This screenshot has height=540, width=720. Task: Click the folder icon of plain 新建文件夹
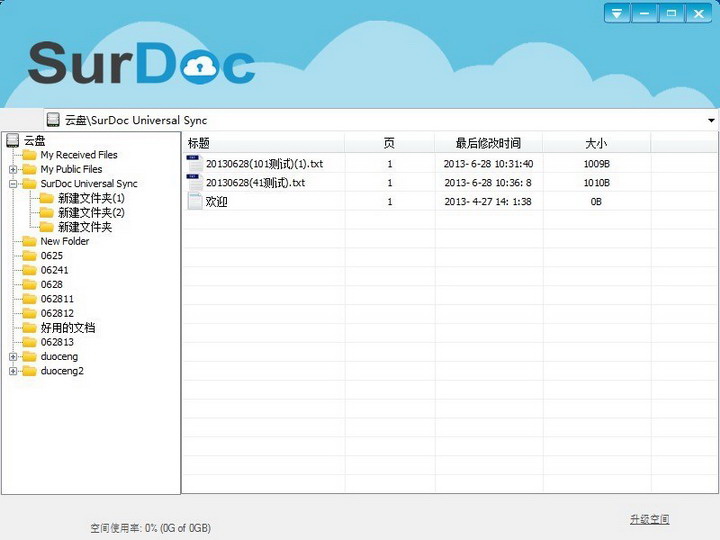(46, 227)
